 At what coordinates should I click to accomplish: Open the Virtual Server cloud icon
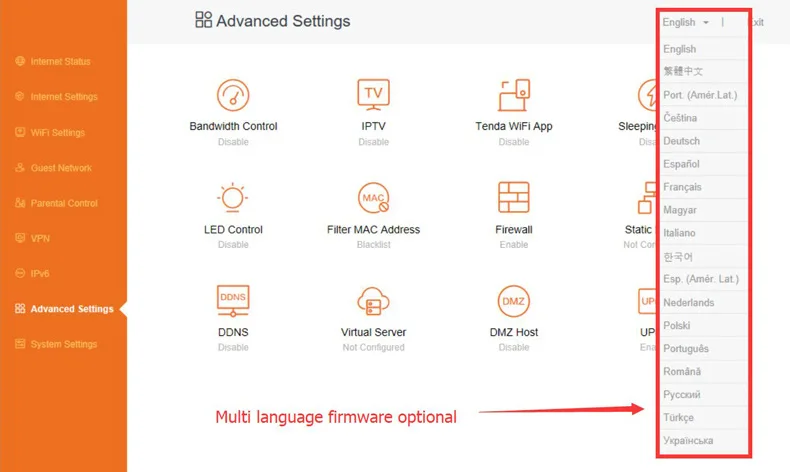tap(373, 301)
